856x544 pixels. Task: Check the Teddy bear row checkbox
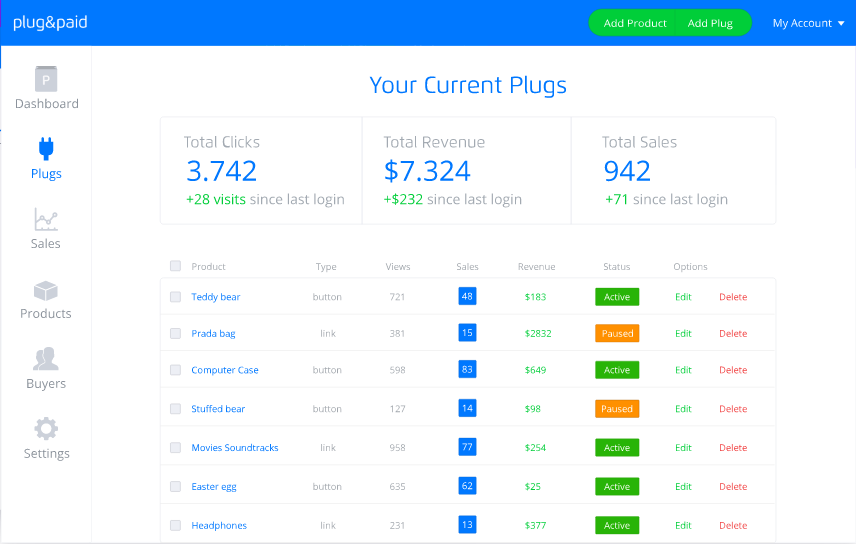pyautogui.click(x=175, y=297)
